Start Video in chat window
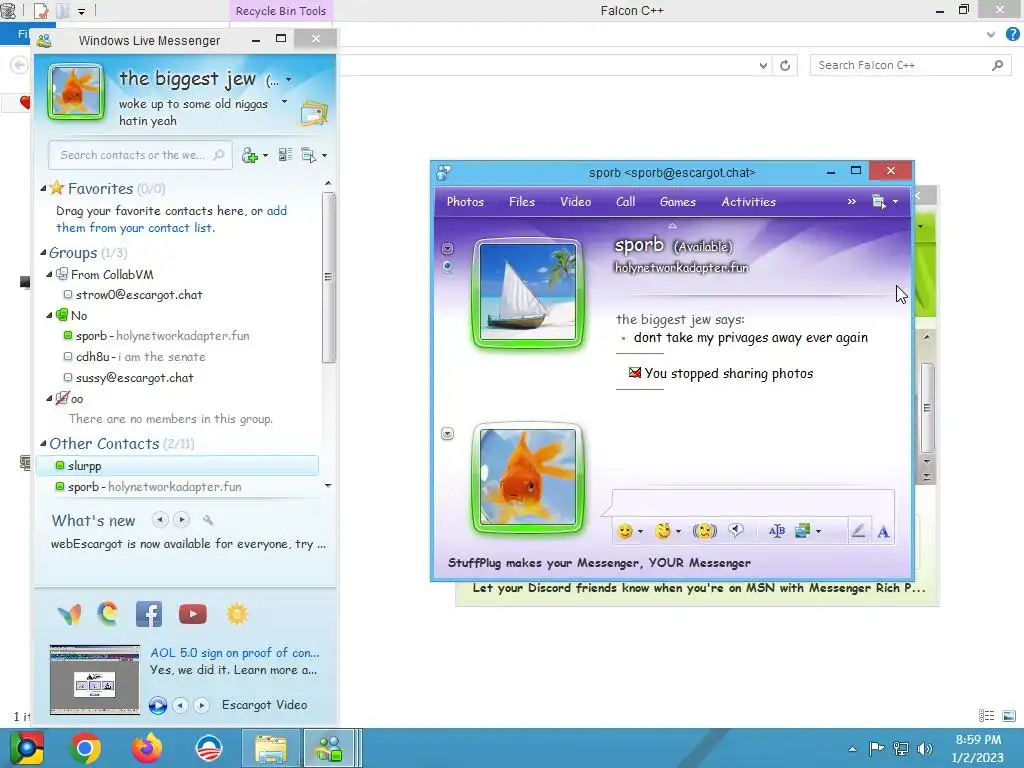Viewport: 1024px width, 768px height. [575, 202]
